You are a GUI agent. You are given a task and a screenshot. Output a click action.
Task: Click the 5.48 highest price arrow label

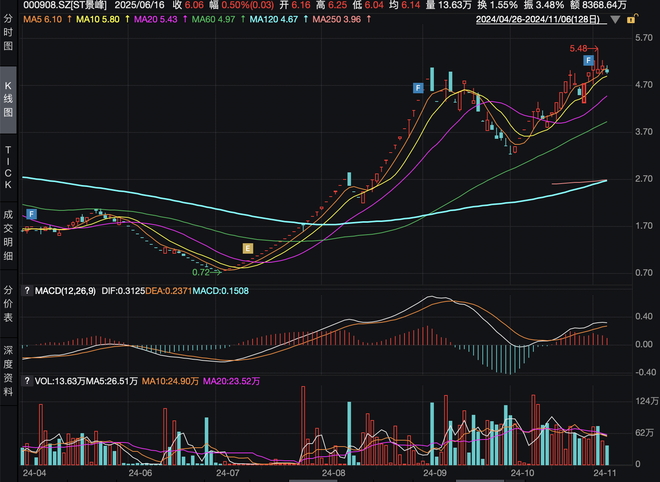pos(582,49)
